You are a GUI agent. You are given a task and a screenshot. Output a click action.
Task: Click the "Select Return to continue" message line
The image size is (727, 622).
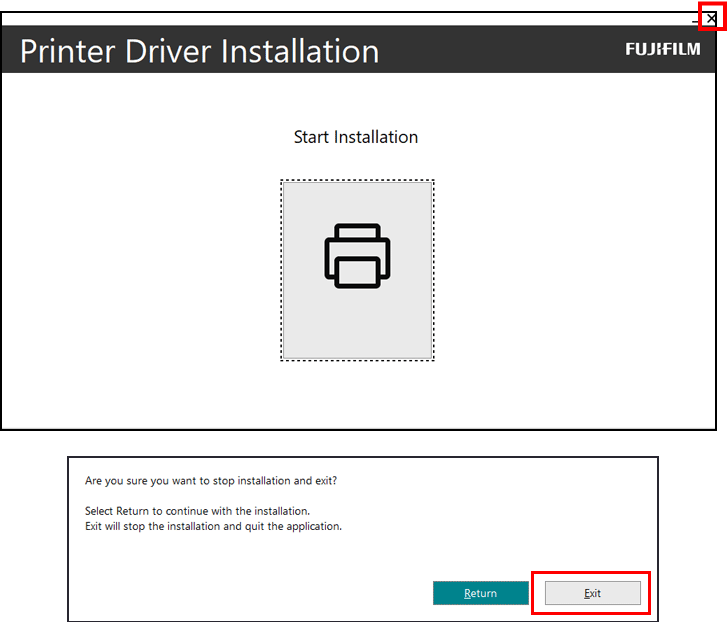(197, 511)
